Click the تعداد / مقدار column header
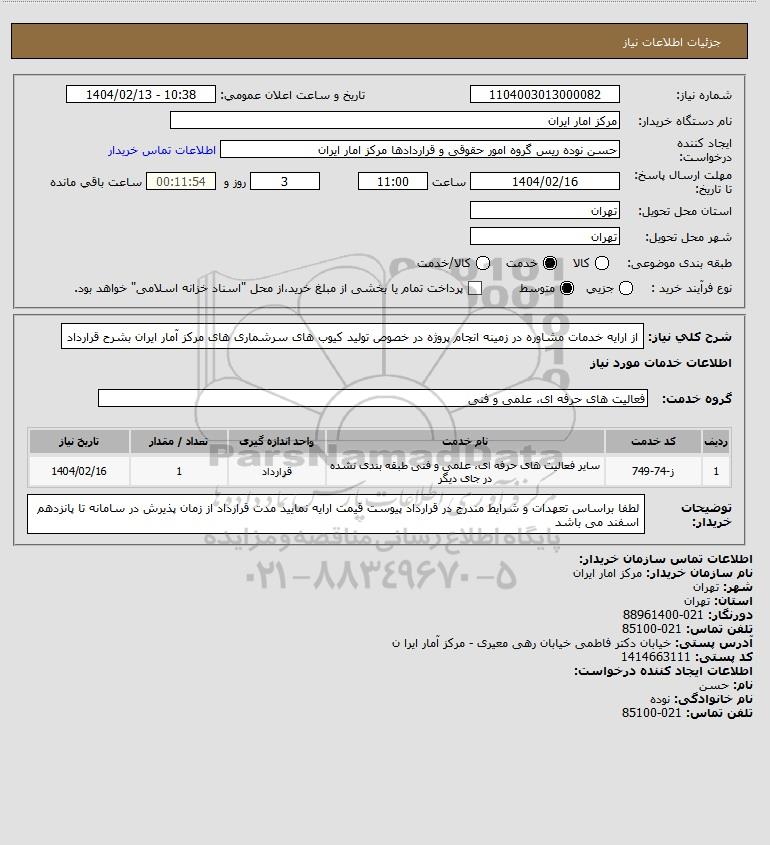This screenshot has height=845, width=770. (x=178, y=441)
